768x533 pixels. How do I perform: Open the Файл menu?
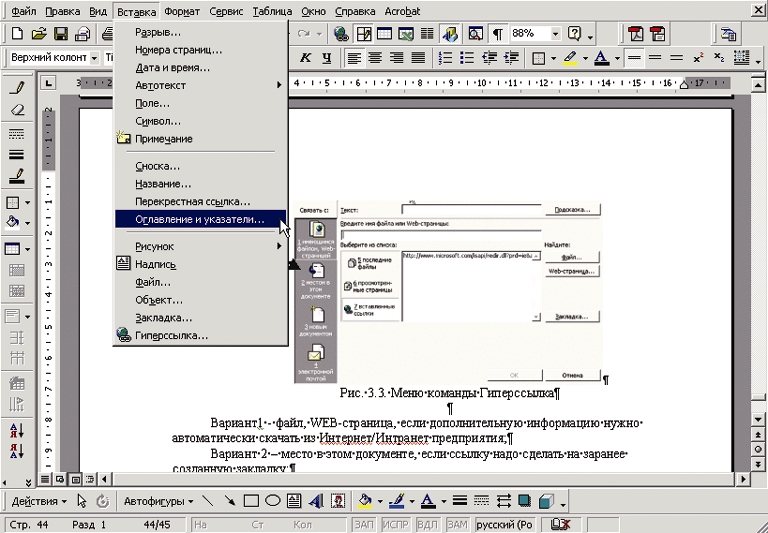click(24, 11)
